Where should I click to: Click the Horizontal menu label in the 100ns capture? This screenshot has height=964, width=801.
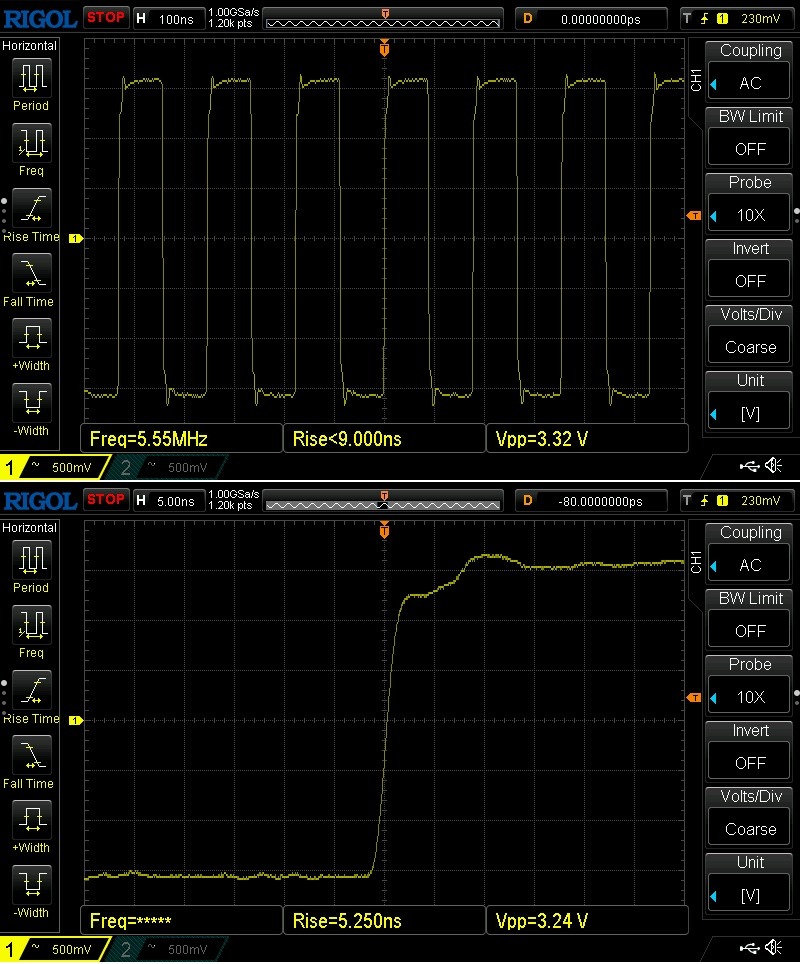[x=30, y=45]
